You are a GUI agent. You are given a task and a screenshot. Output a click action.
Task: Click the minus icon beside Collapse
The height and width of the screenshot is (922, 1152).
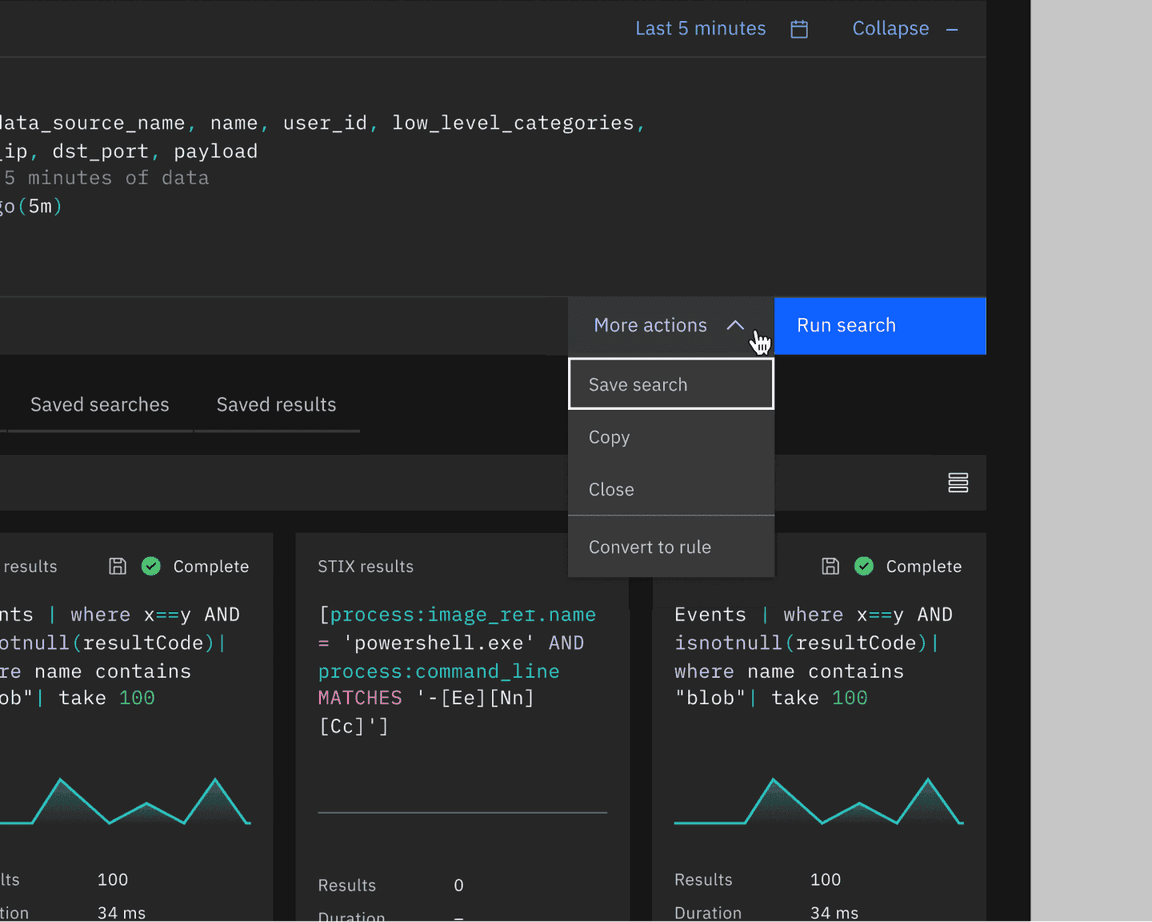(x=952, y=29)
